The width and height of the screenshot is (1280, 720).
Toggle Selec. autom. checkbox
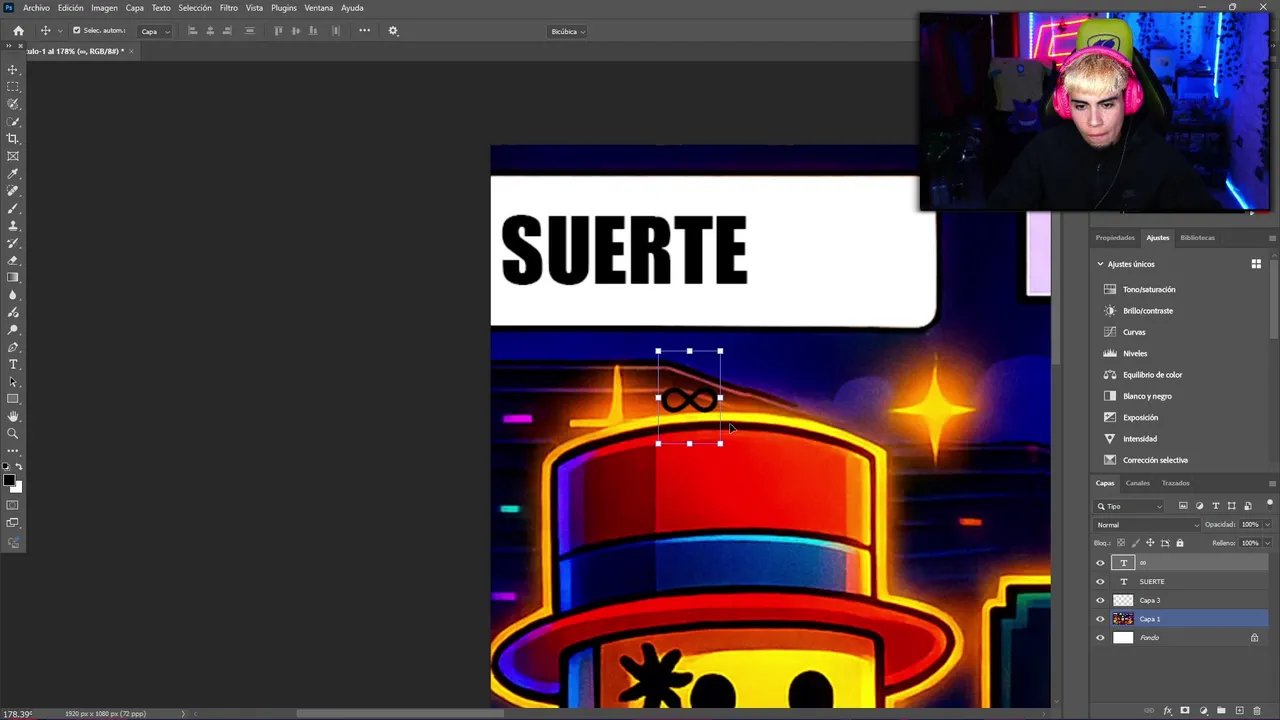77,31
